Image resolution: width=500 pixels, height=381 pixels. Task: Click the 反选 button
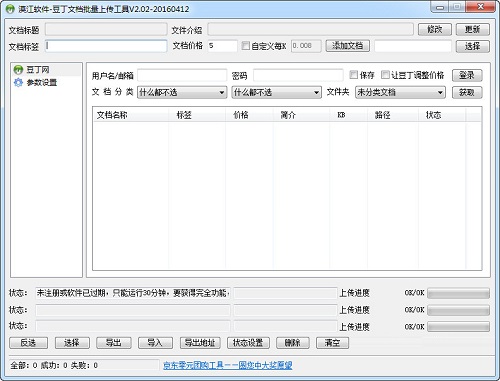[28, 343]
